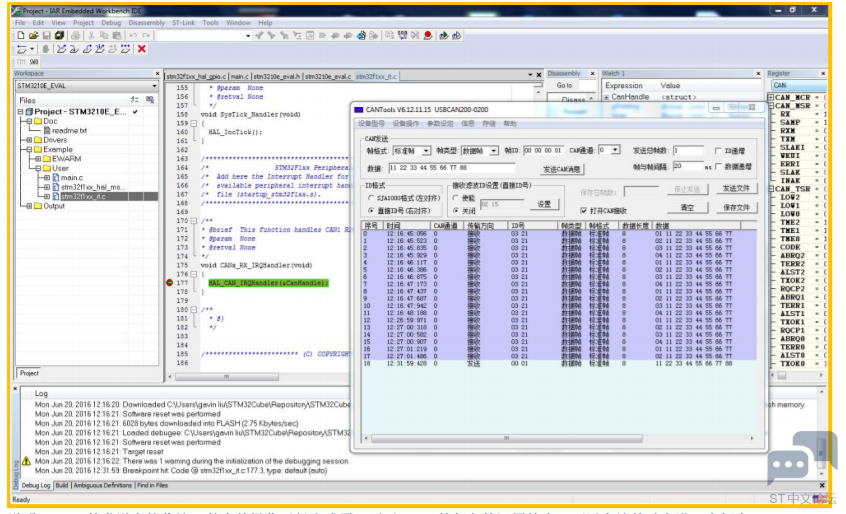The width and height of the screenshot is (846, 514).
Task: Open the Build tab in log panel
Action: pos(62,485)
